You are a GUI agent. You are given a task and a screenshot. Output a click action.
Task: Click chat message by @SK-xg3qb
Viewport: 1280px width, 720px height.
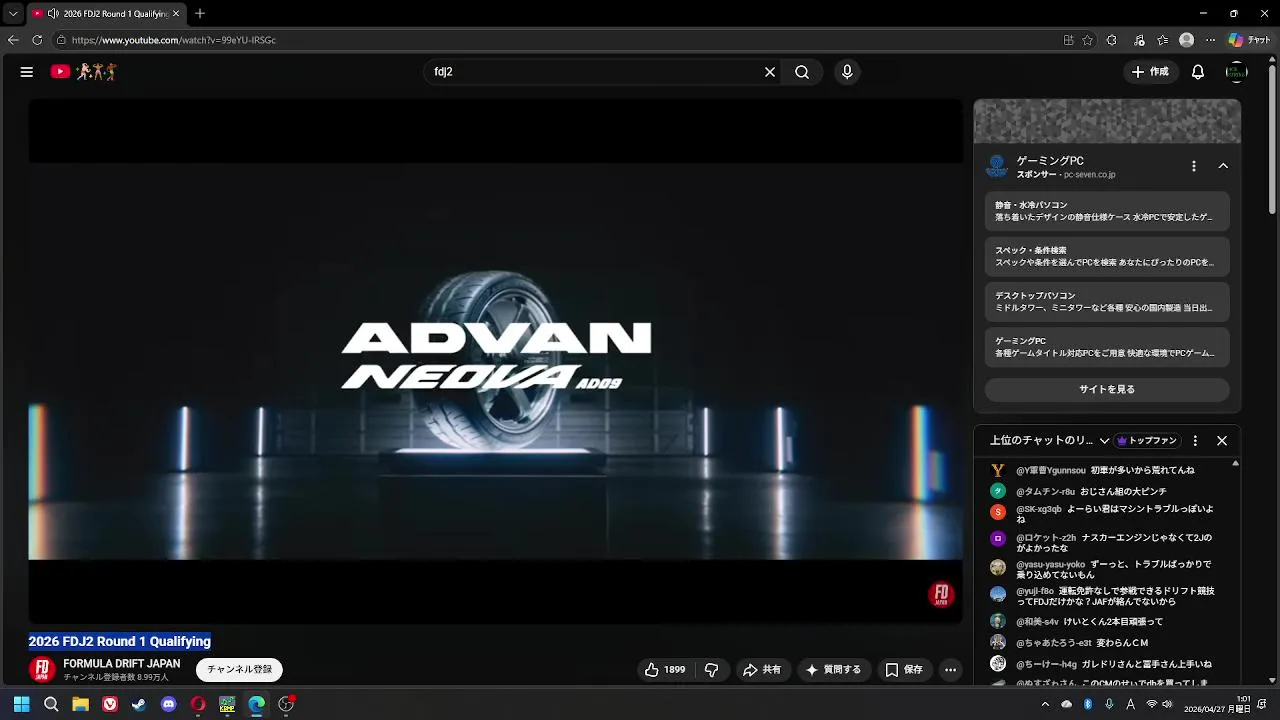click(1105, 514)
